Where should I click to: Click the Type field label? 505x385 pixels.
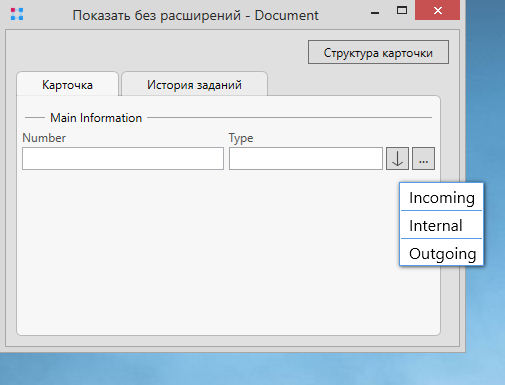click(241, 138)
